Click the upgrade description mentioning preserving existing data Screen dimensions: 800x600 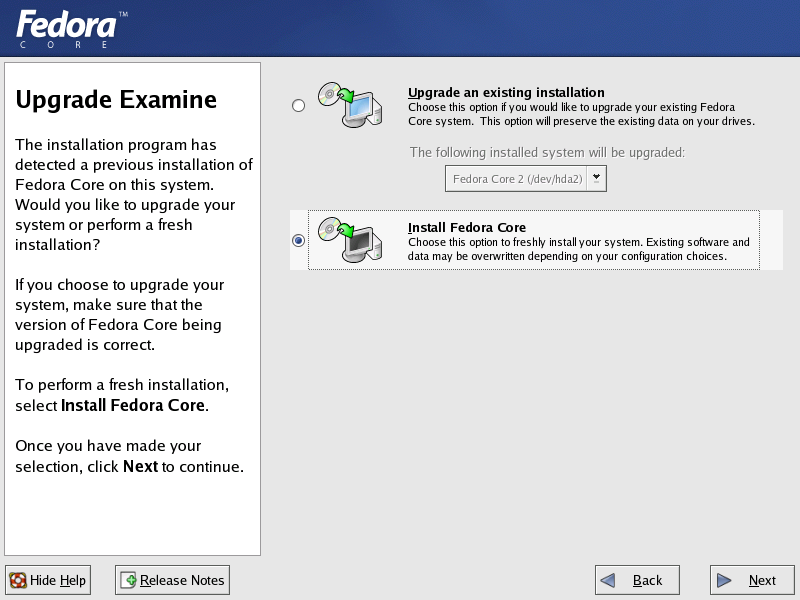581,114
